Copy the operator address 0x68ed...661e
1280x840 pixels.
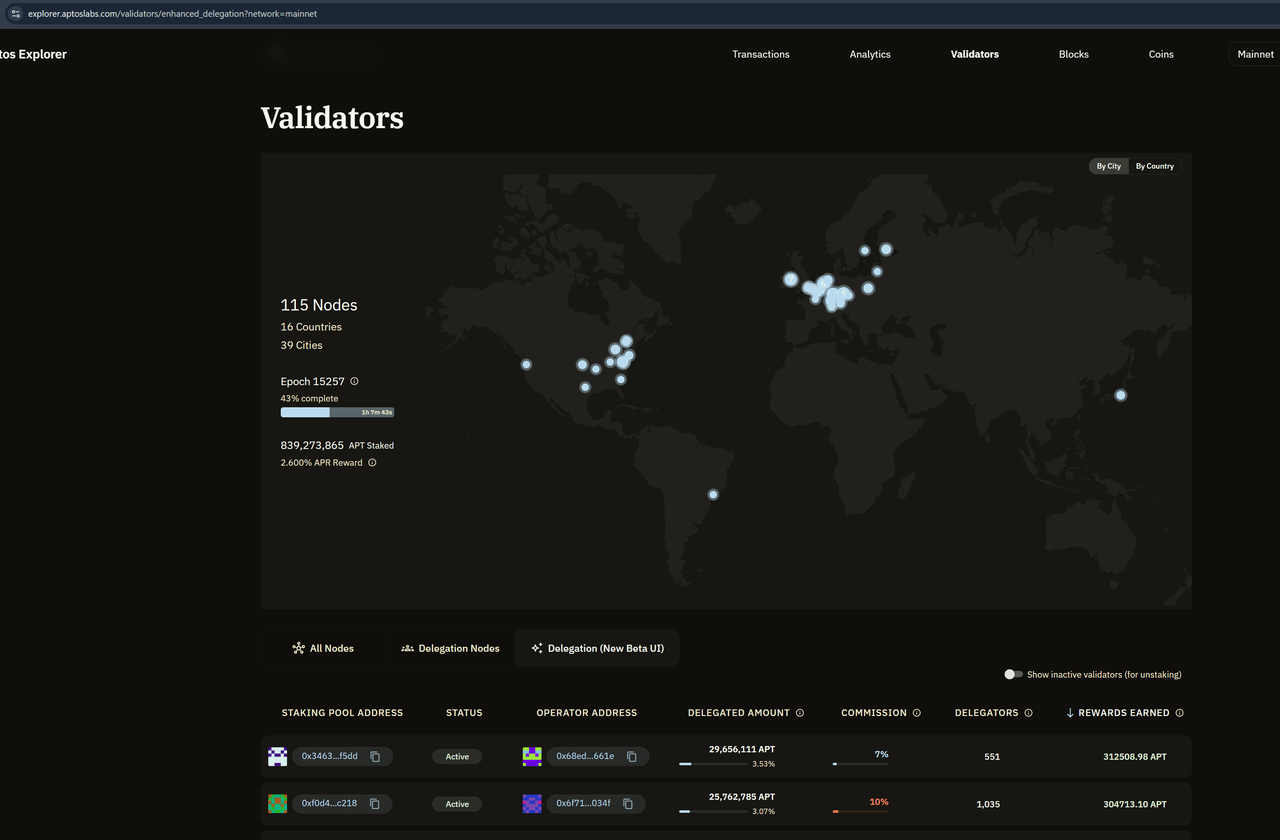631,757
